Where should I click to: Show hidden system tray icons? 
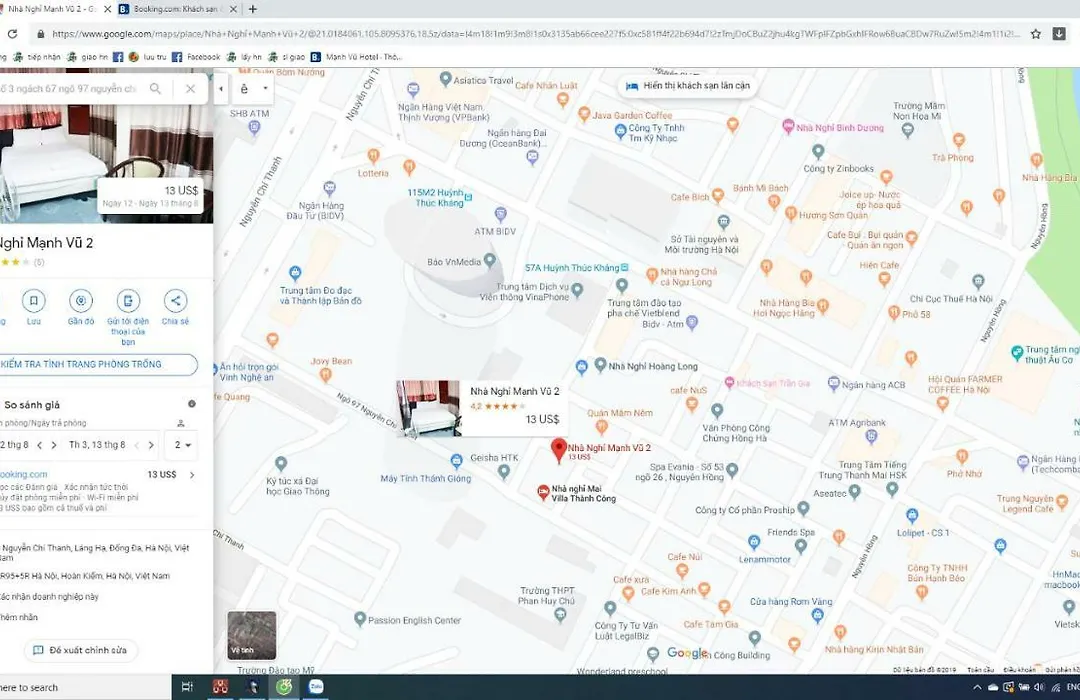coord(977,688)
